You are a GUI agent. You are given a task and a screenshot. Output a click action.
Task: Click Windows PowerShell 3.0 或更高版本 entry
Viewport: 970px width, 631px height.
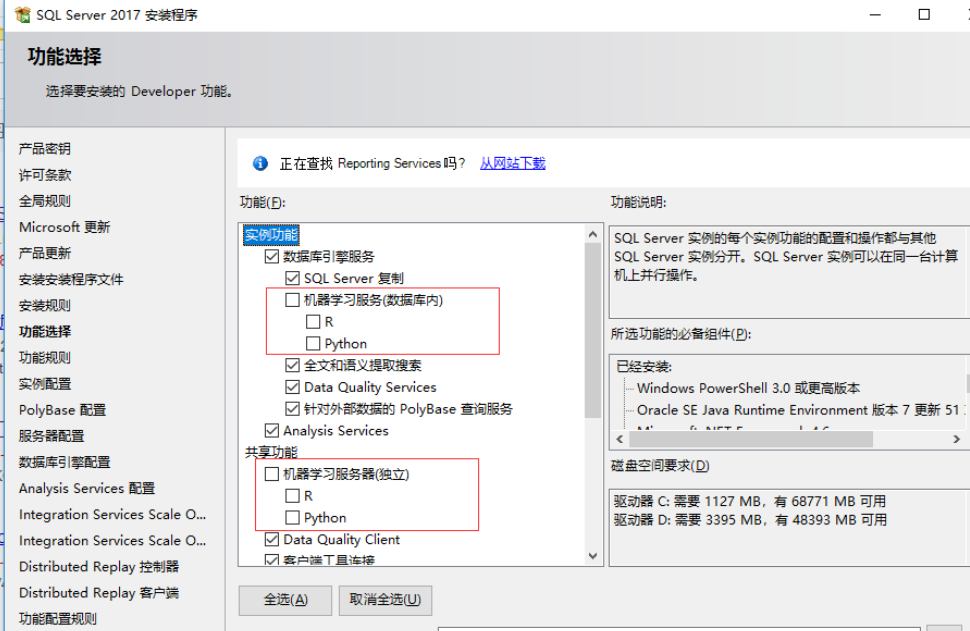[749, 388]
